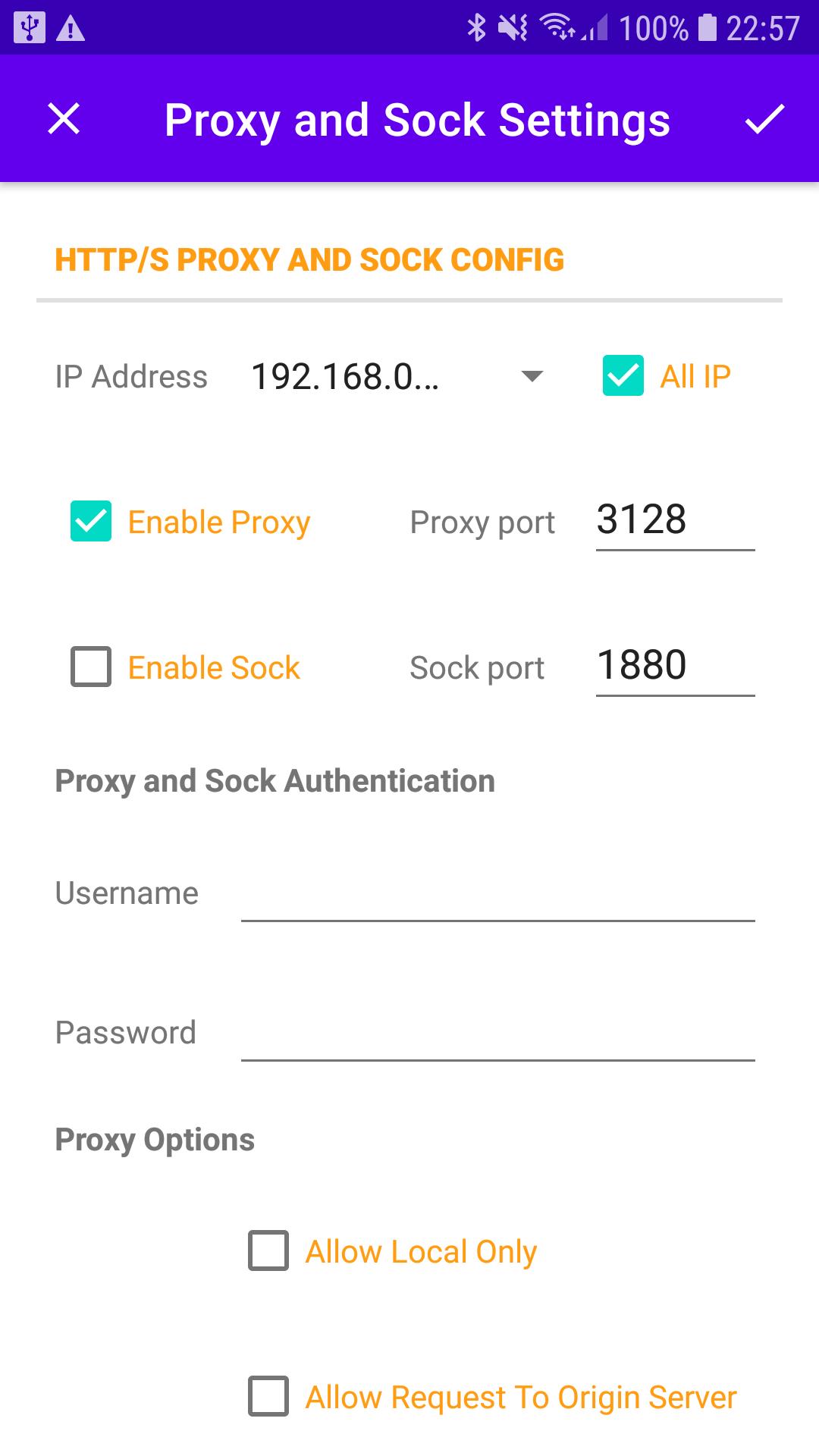This screenshot has width=819, height=1456.
Task: Tap the Proxy and Sock Settings title
Action: coord(417,121)
